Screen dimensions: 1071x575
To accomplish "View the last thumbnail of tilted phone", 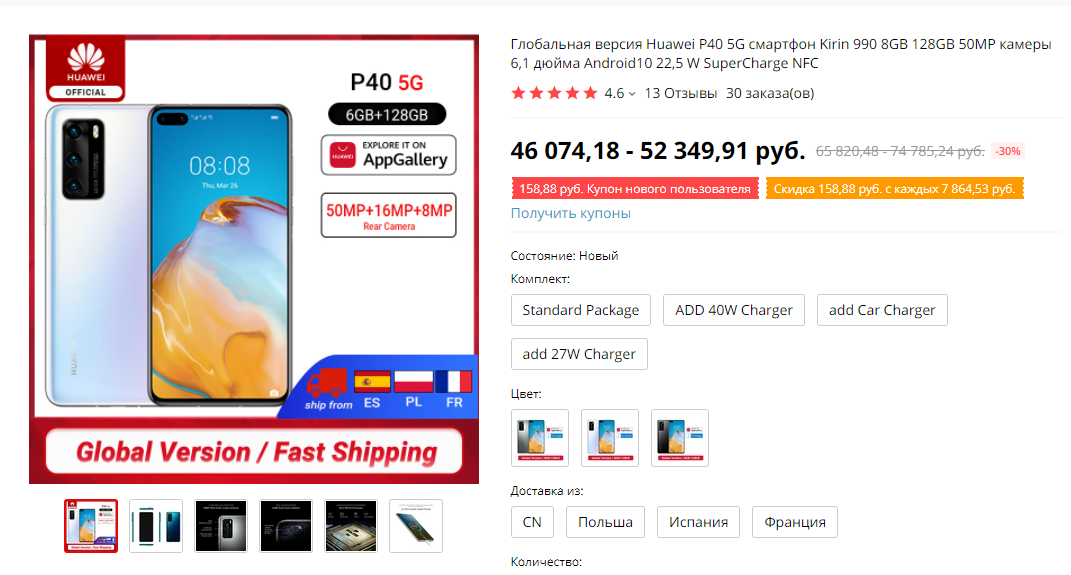I will 416,526.
